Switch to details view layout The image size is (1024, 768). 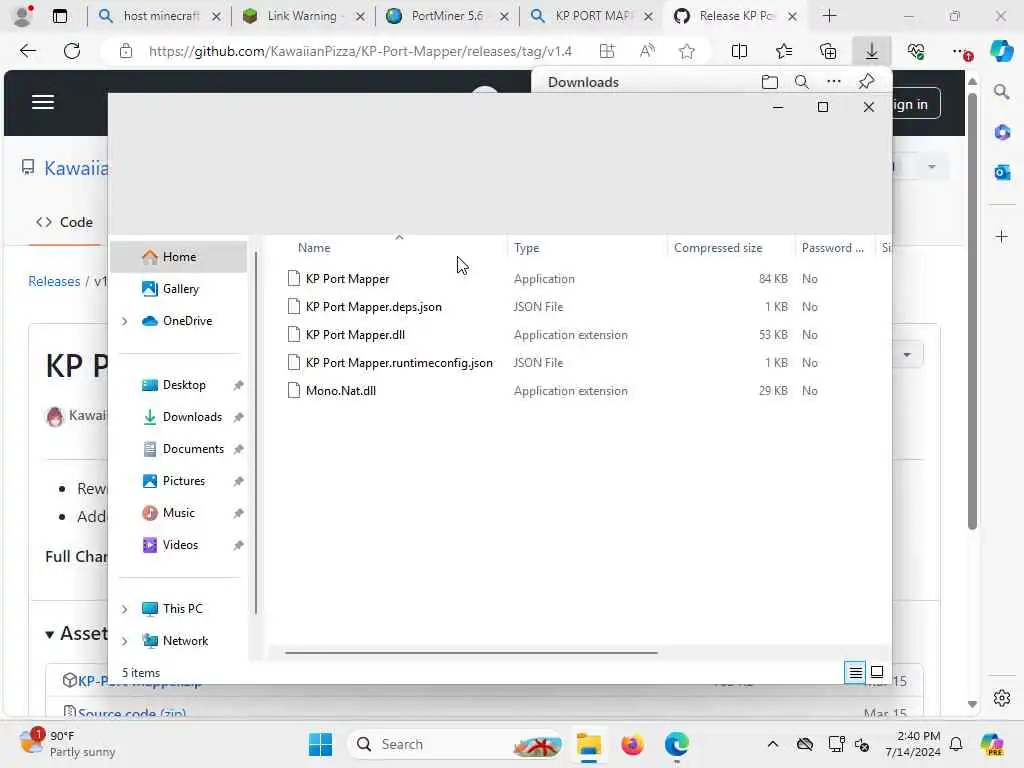tap(856, 672)
